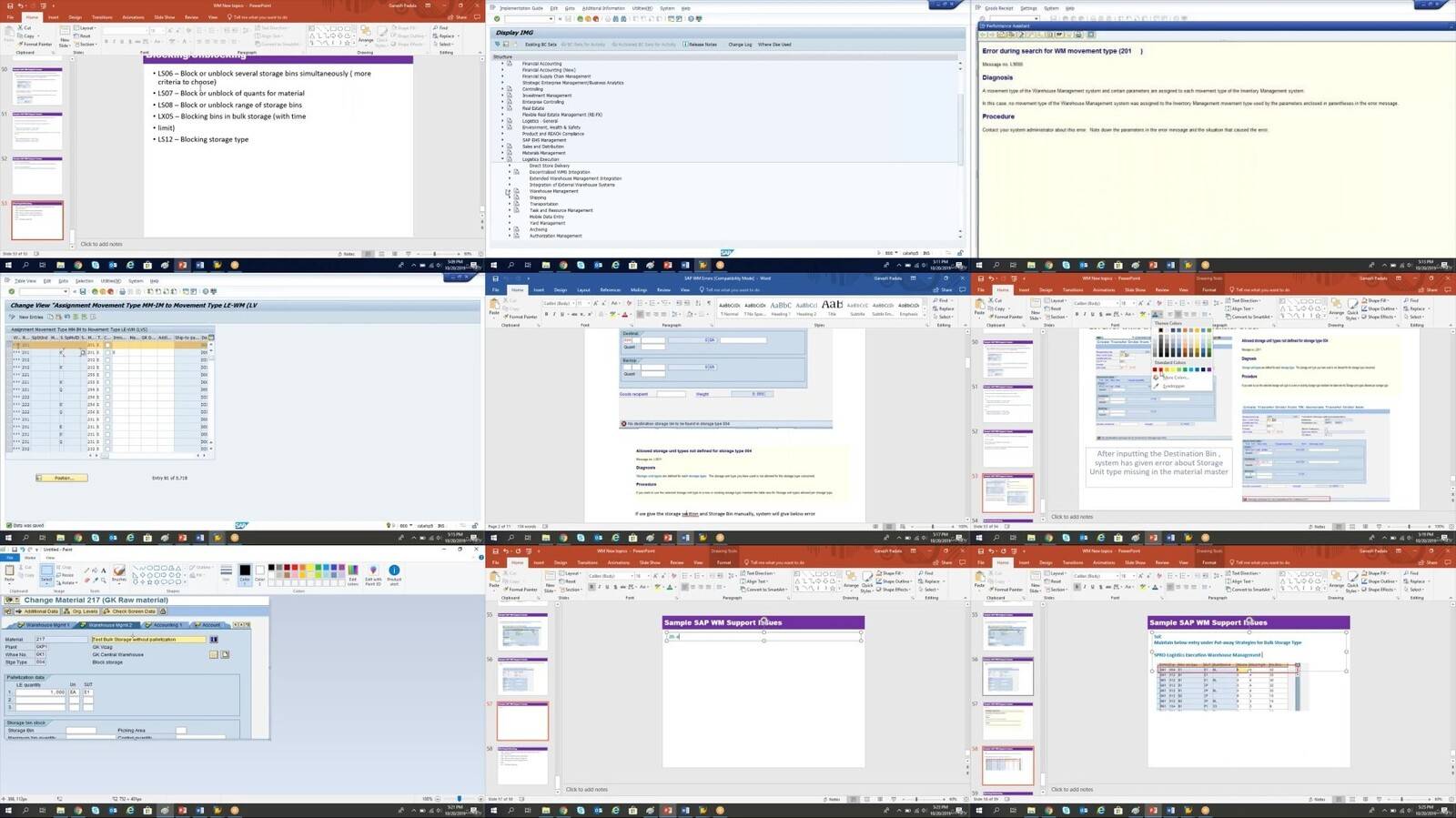Toggle Italic in the Word ribbon
Image resolution: width=1456 pixels, height=818 pixels.
pyautogui.click(x=554, y=314)
